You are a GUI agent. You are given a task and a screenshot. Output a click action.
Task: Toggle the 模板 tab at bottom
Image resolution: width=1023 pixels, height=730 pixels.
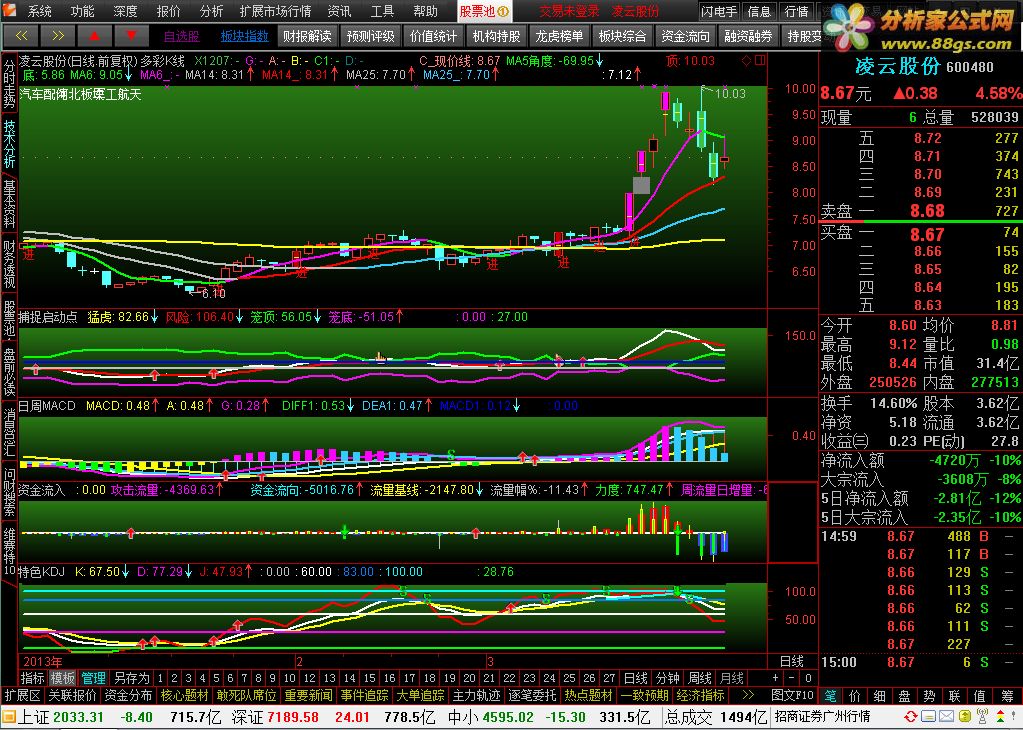click(63, 678)
